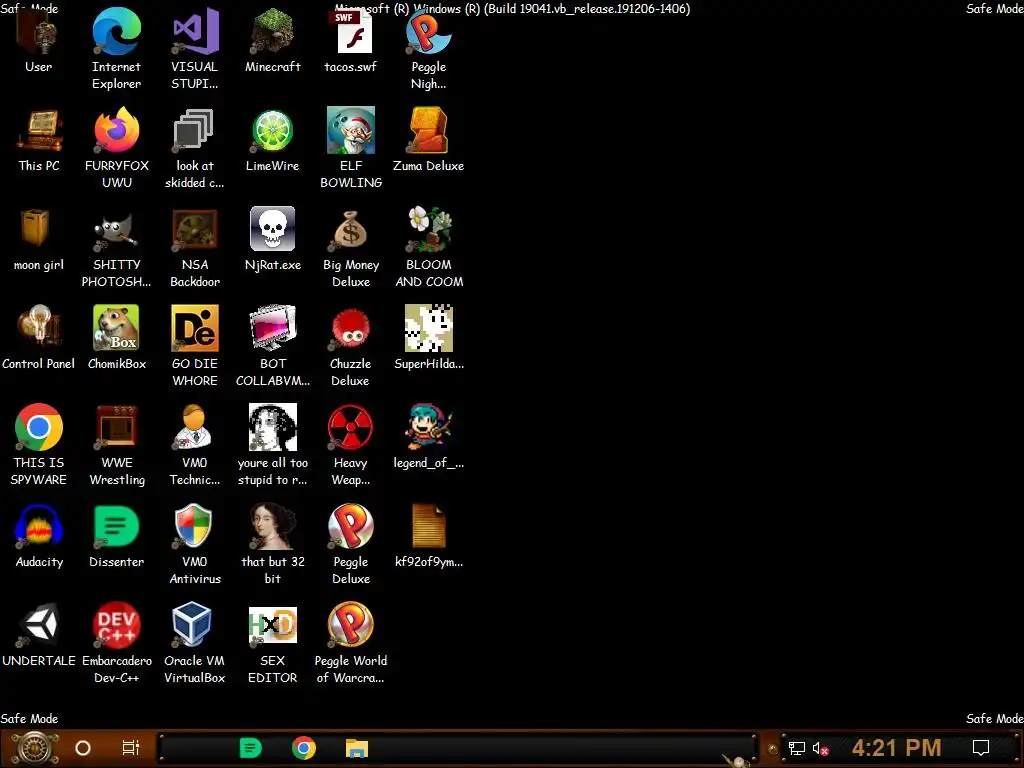Open Task View from the taskbar
This screenshot has width=1024, height=768.
coord(131,748)
